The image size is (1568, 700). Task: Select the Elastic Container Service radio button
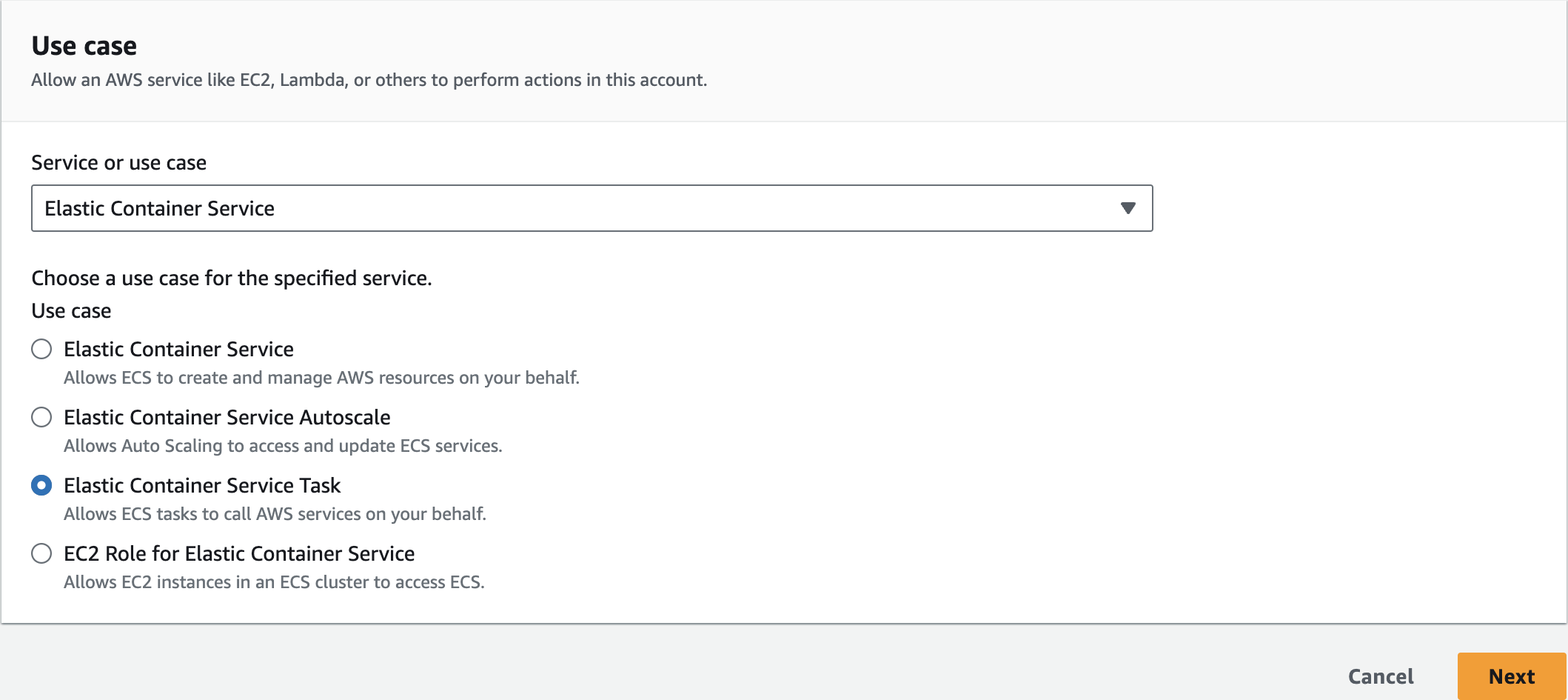click(41, 349)
